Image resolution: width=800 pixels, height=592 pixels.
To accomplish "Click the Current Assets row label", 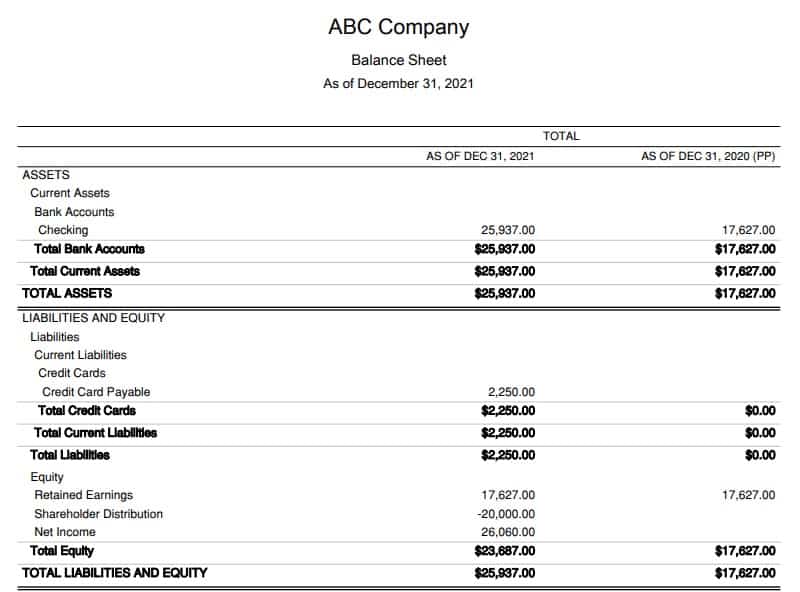I will (x=70, y=193).
